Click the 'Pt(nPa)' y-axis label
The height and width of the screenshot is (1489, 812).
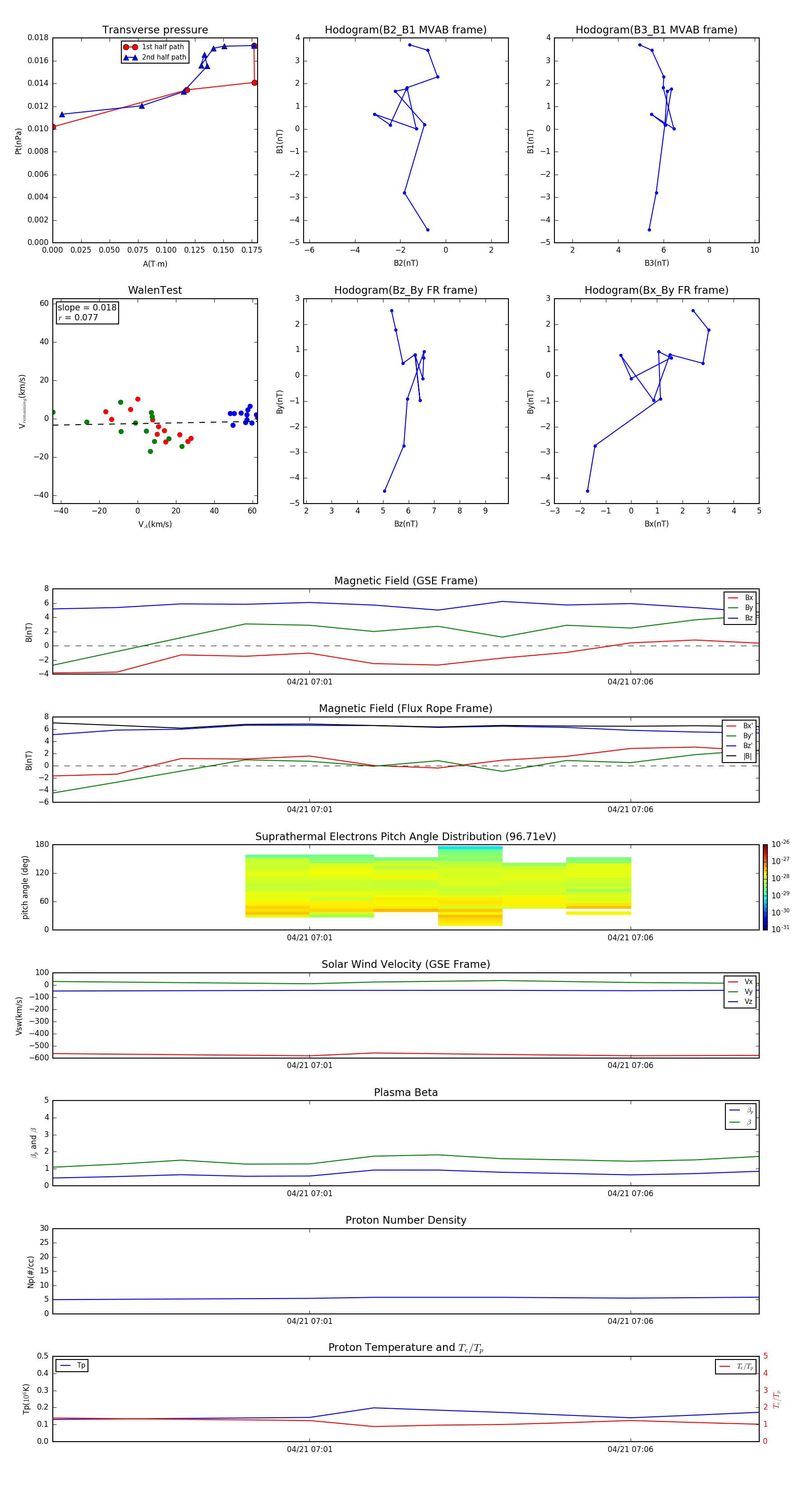click(x=18, y=141)
